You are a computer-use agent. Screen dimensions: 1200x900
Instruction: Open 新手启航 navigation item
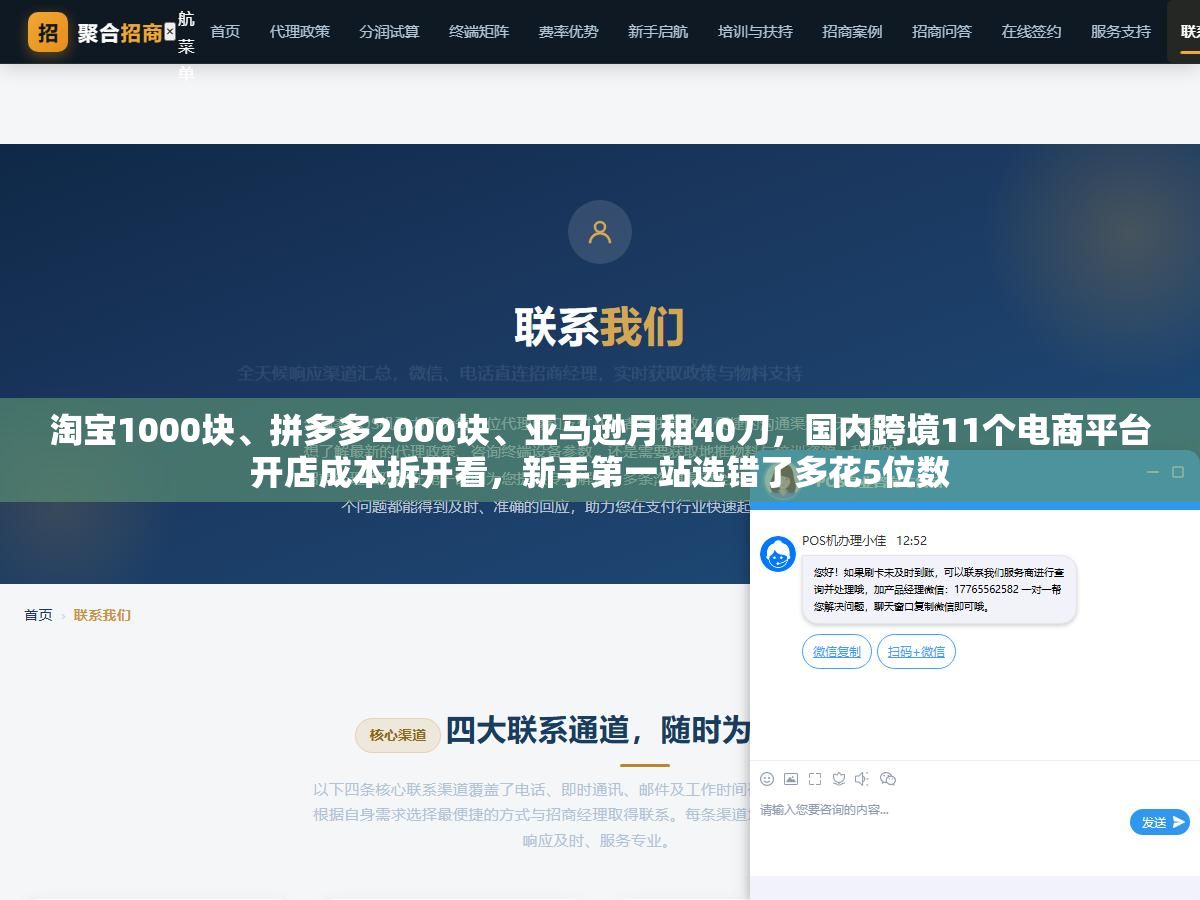(658, 32)
